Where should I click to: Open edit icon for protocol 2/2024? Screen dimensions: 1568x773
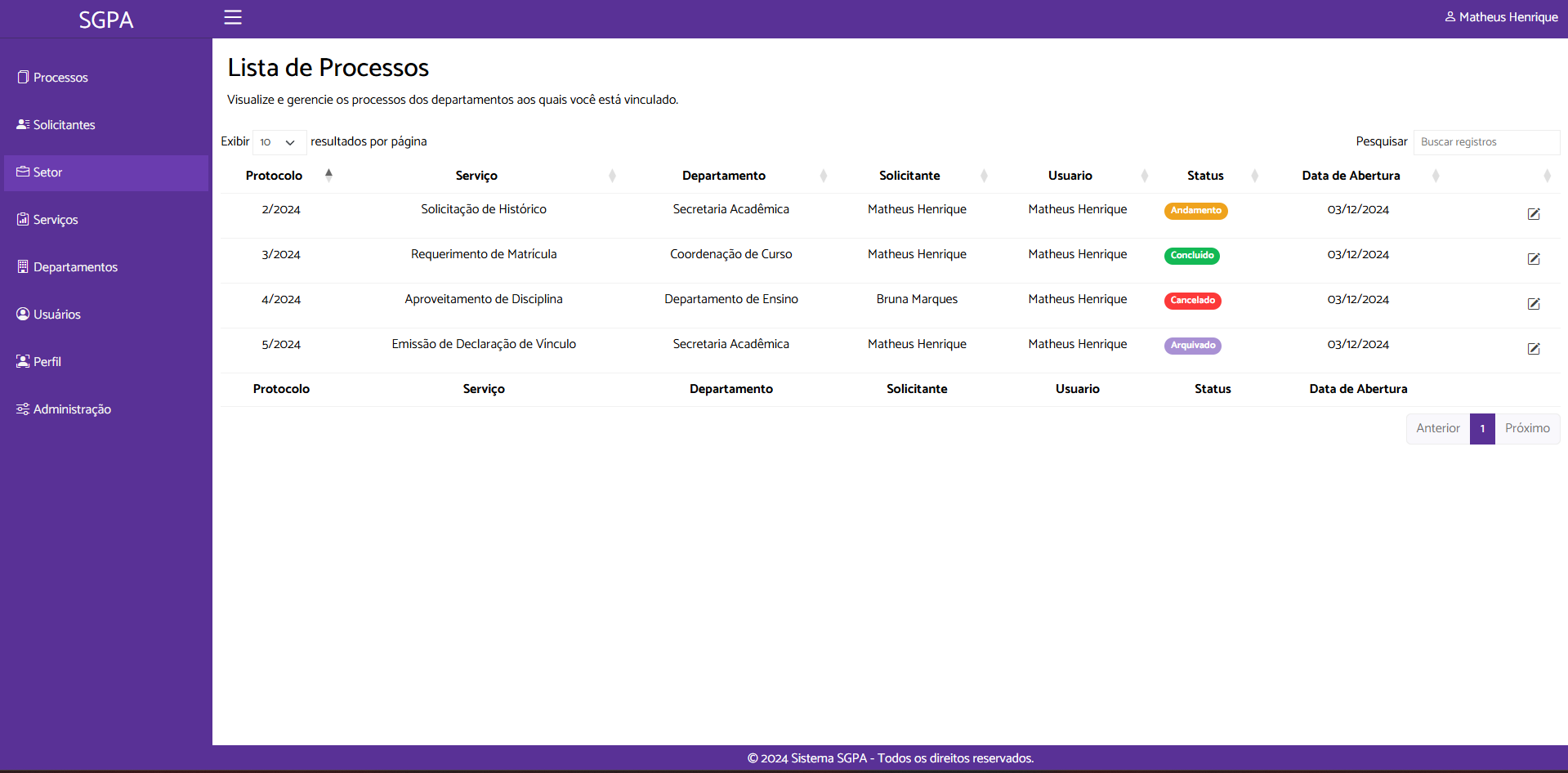pos(1534,214)
